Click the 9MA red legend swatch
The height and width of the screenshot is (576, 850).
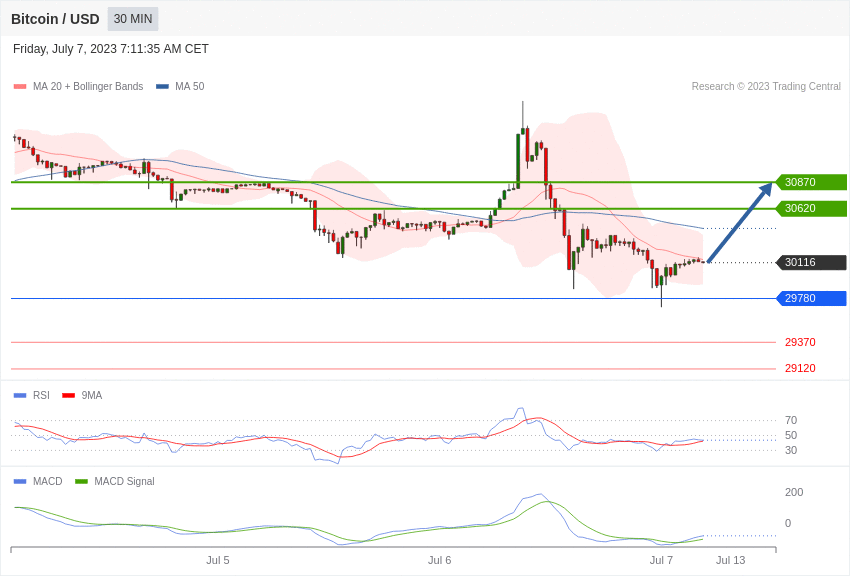pos(68,396)
